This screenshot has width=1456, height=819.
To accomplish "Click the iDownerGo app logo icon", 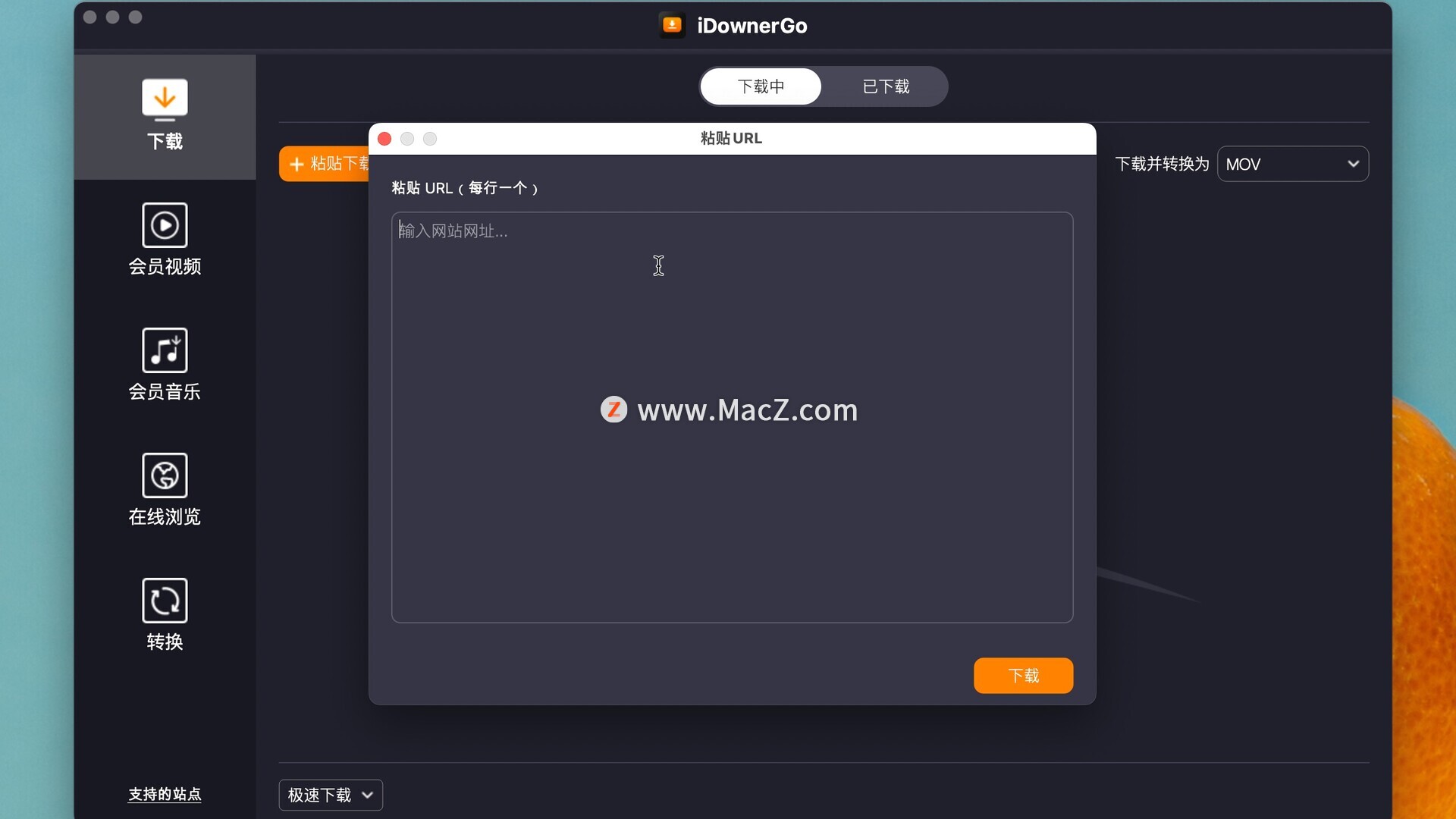I will [672, 25].
